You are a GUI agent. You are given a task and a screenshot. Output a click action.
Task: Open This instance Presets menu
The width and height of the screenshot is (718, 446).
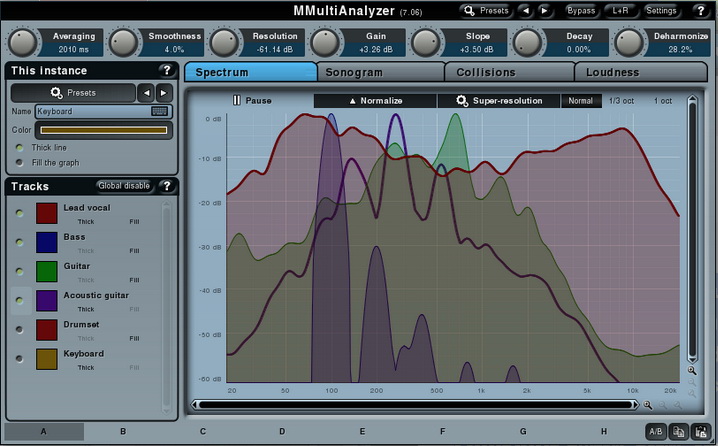pos(73,93)
